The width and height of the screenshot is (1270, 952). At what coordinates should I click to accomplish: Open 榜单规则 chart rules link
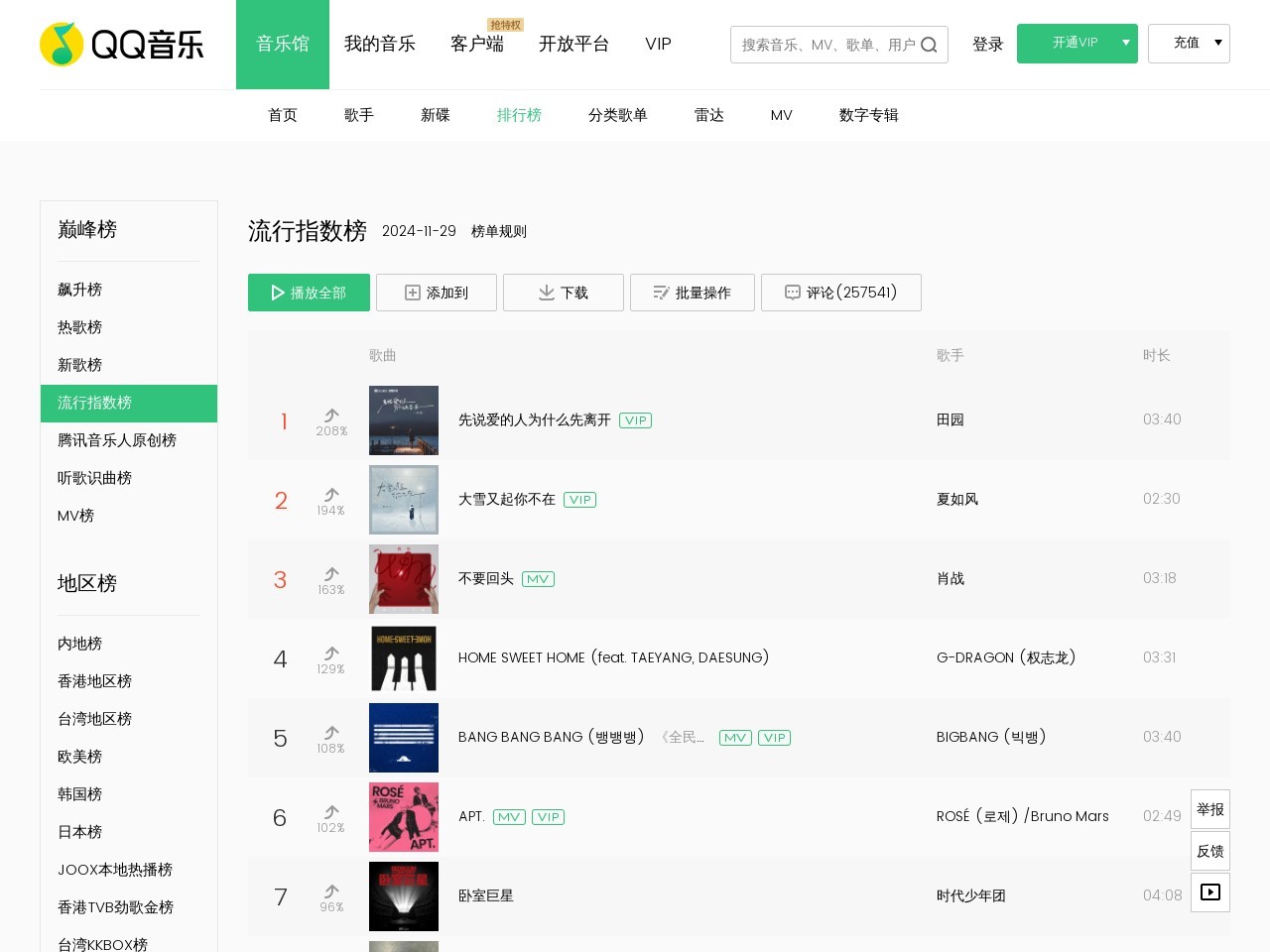click(x=498, y=231)
